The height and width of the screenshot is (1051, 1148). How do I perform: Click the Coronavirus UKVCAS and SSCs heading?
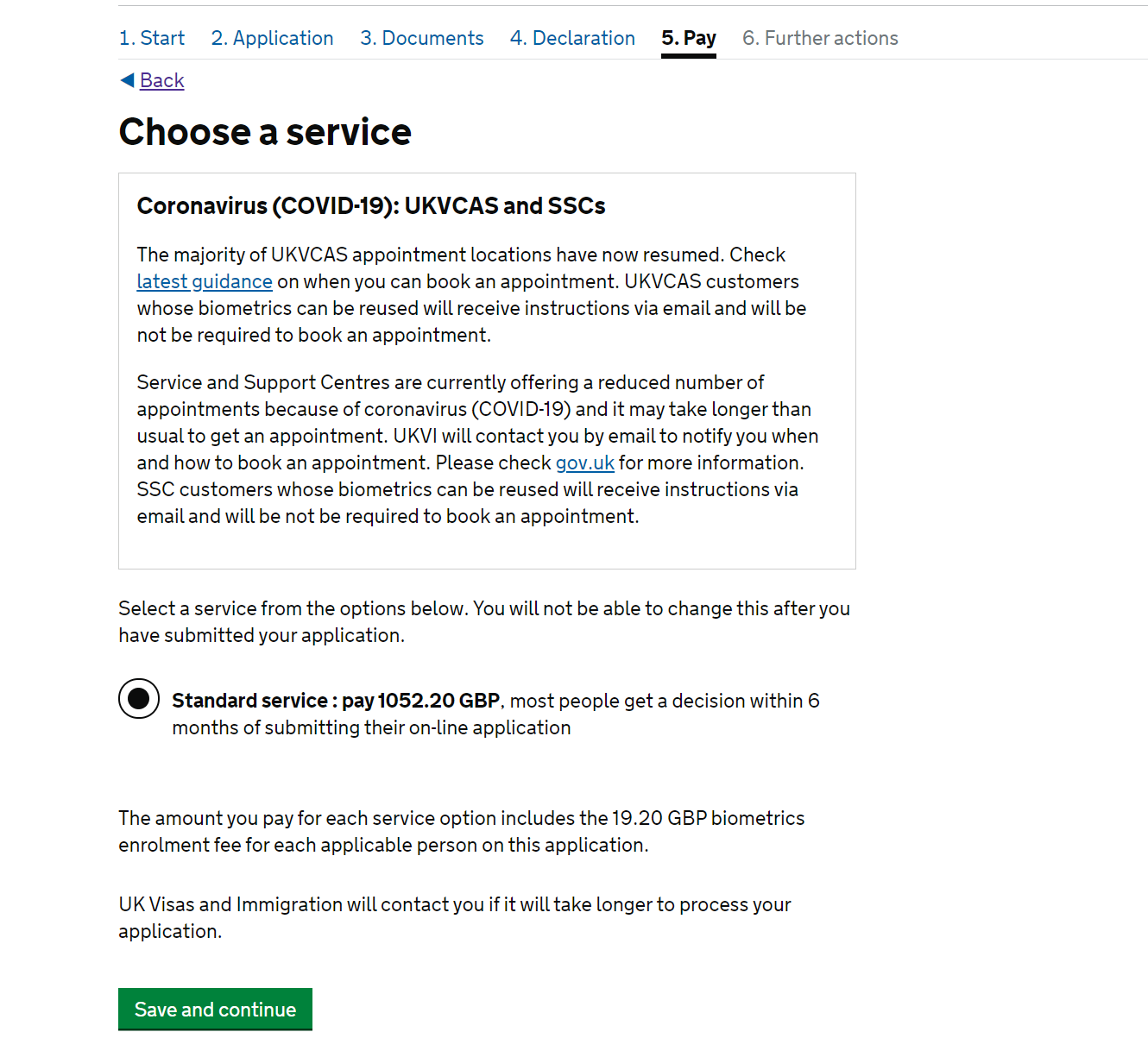click(371, 205)
